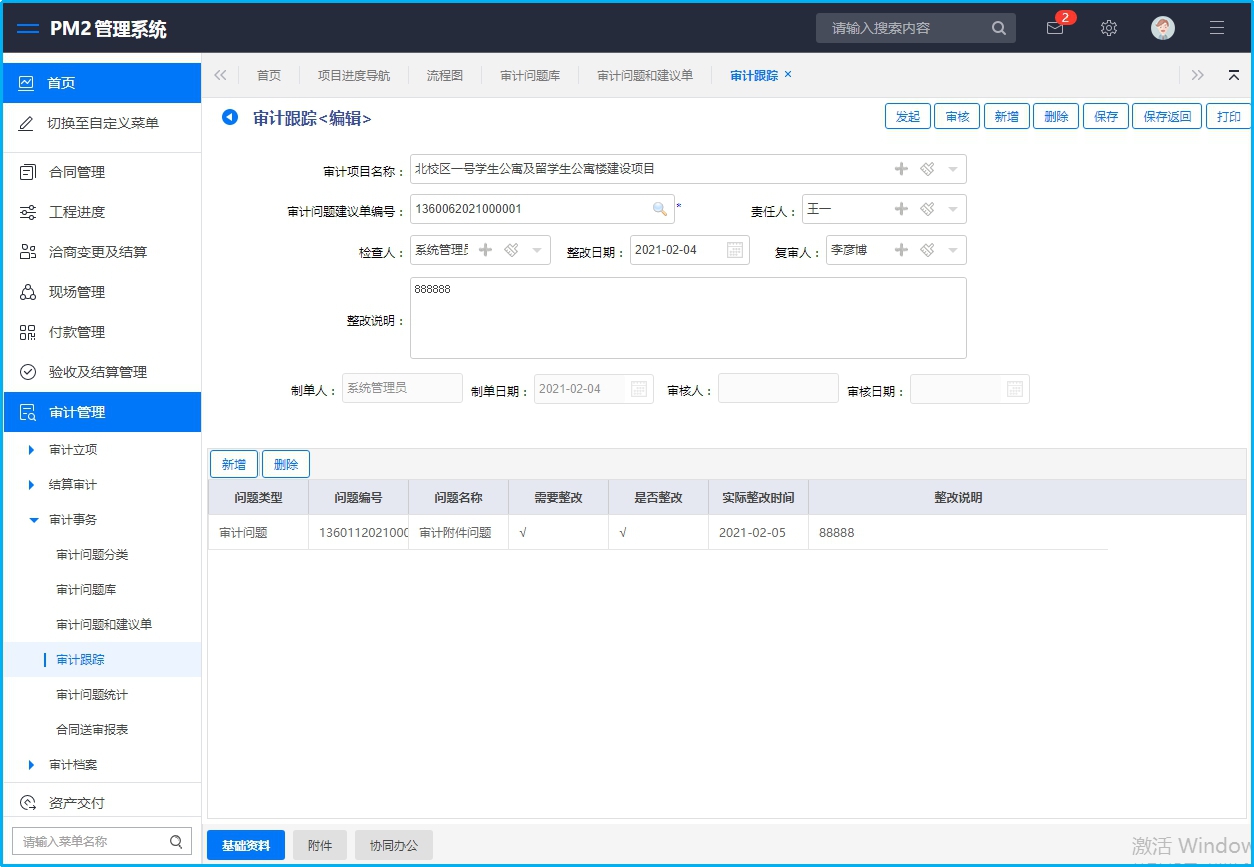Collapse the 审计事务 tree node

(x=33, y=520)
